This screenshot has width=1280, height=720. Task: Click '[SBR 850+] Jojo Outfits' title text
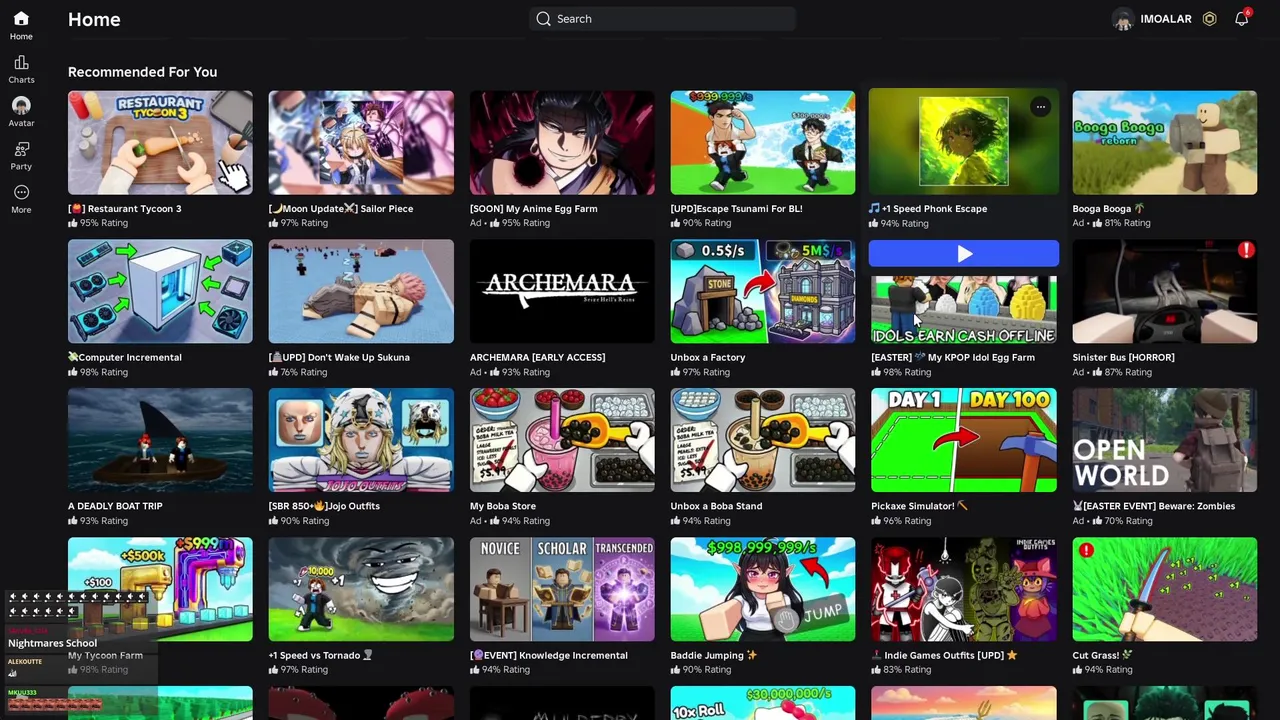[324, 506]
